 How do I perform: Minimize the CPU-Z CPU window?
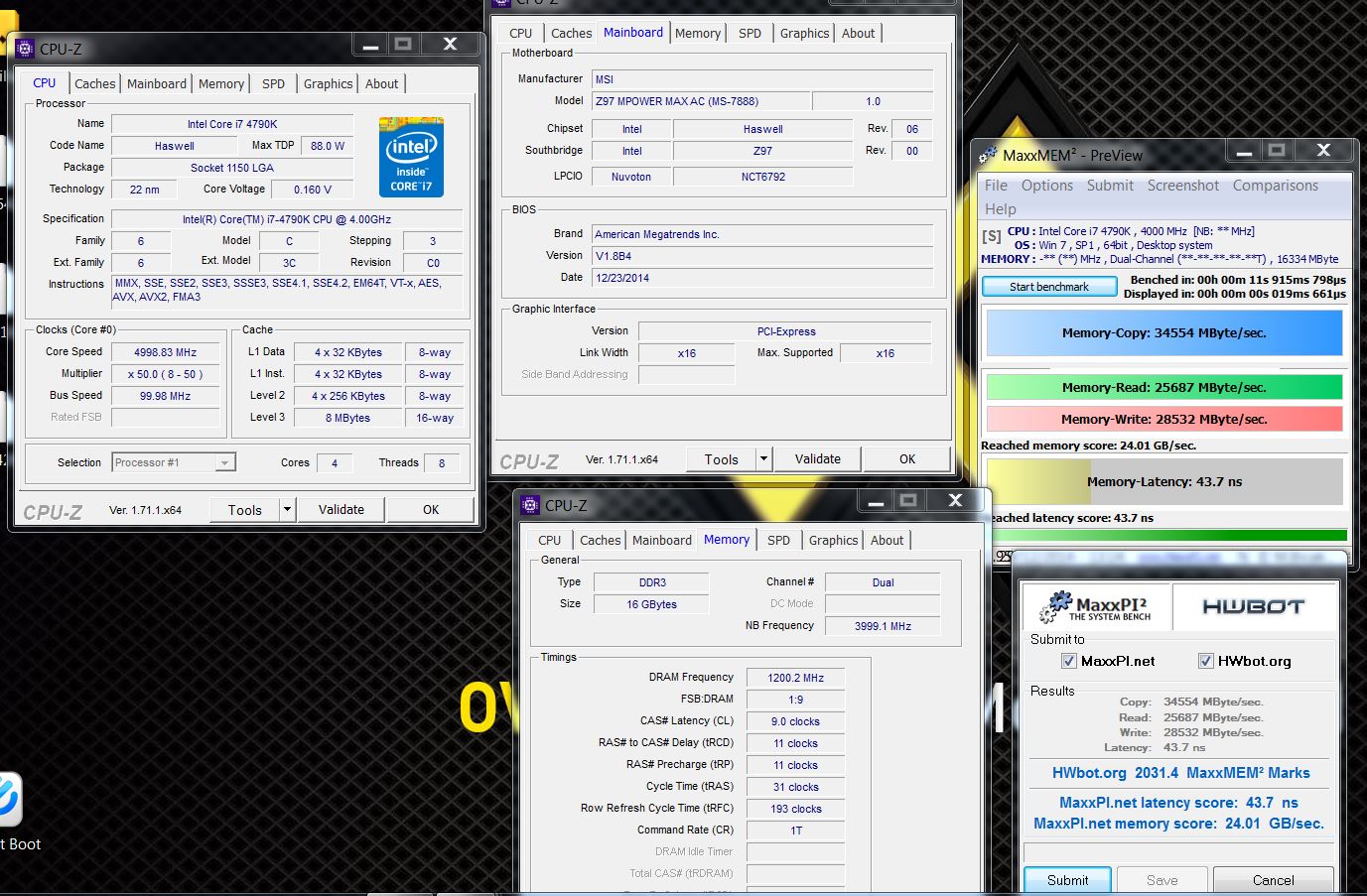(371, 44)
